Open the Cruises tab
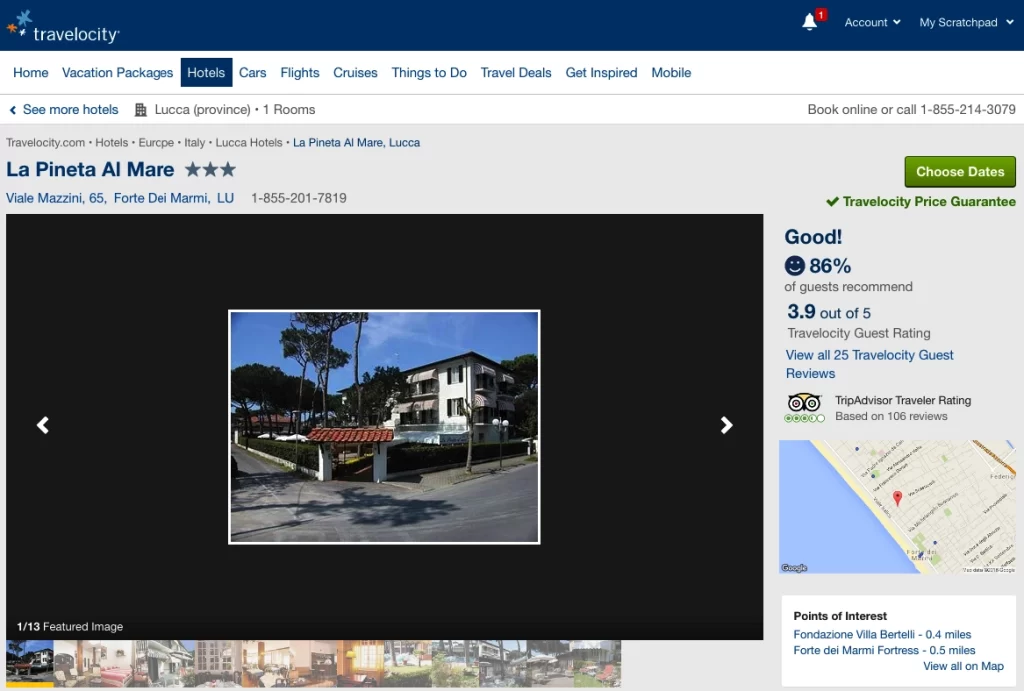The width and height of the screenshot is (1024, 691). coord(355,72)
